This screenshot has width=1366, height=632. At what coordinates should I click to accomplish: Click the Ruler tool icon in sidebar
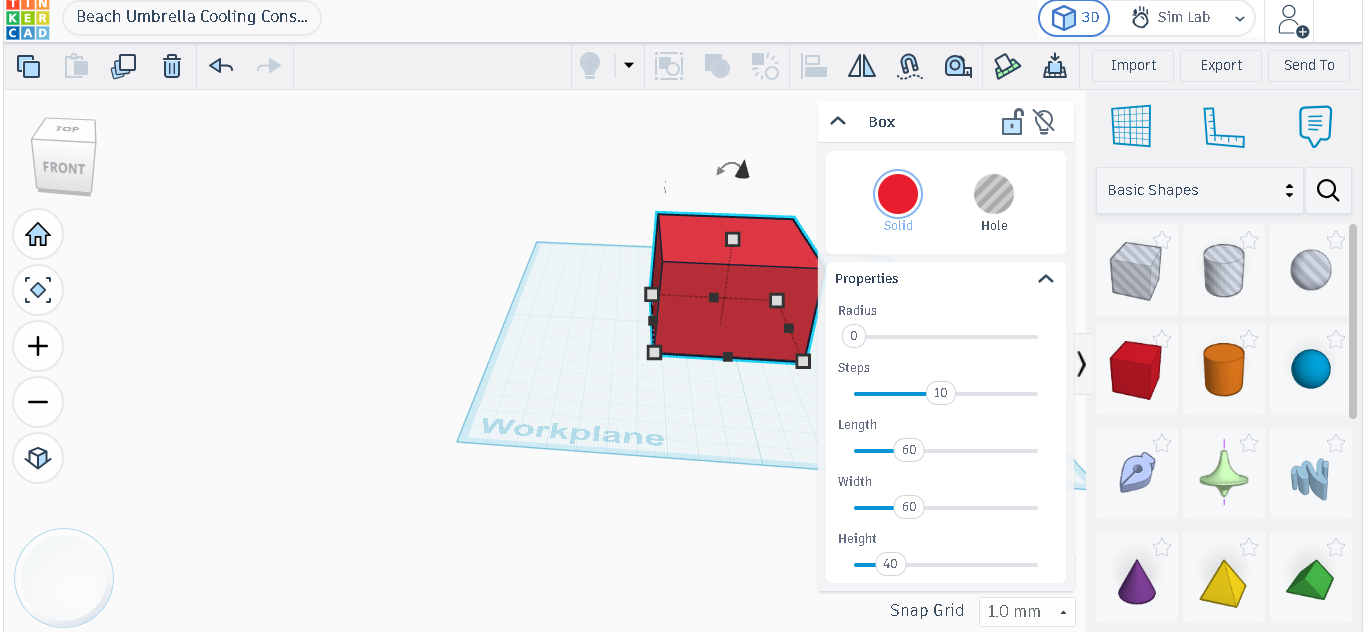point(1223,127)
